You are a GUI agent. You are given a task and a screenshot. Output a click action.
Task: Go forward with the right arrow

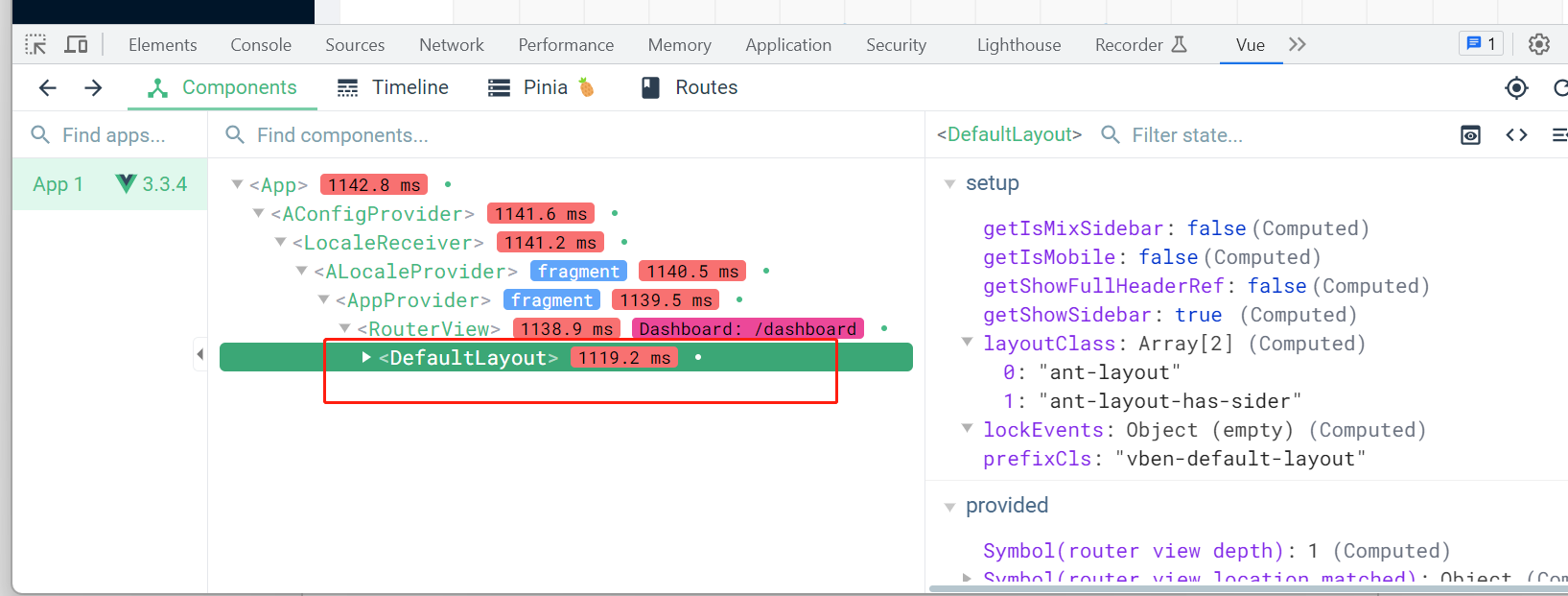click(93, 88)
